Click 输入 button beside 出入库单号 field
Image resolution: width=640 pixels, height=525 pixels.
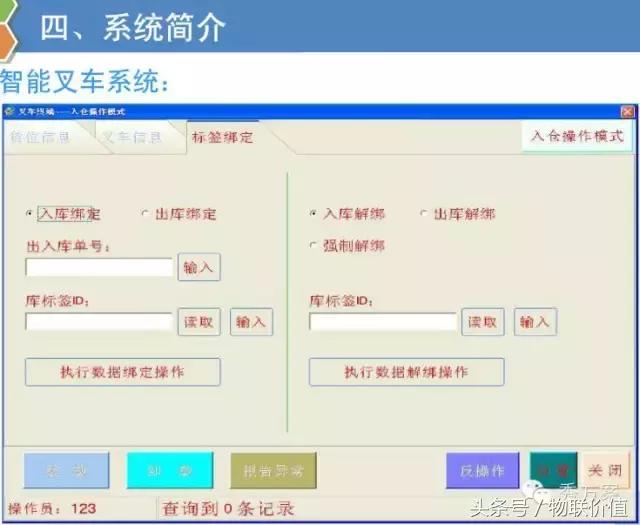199,268
